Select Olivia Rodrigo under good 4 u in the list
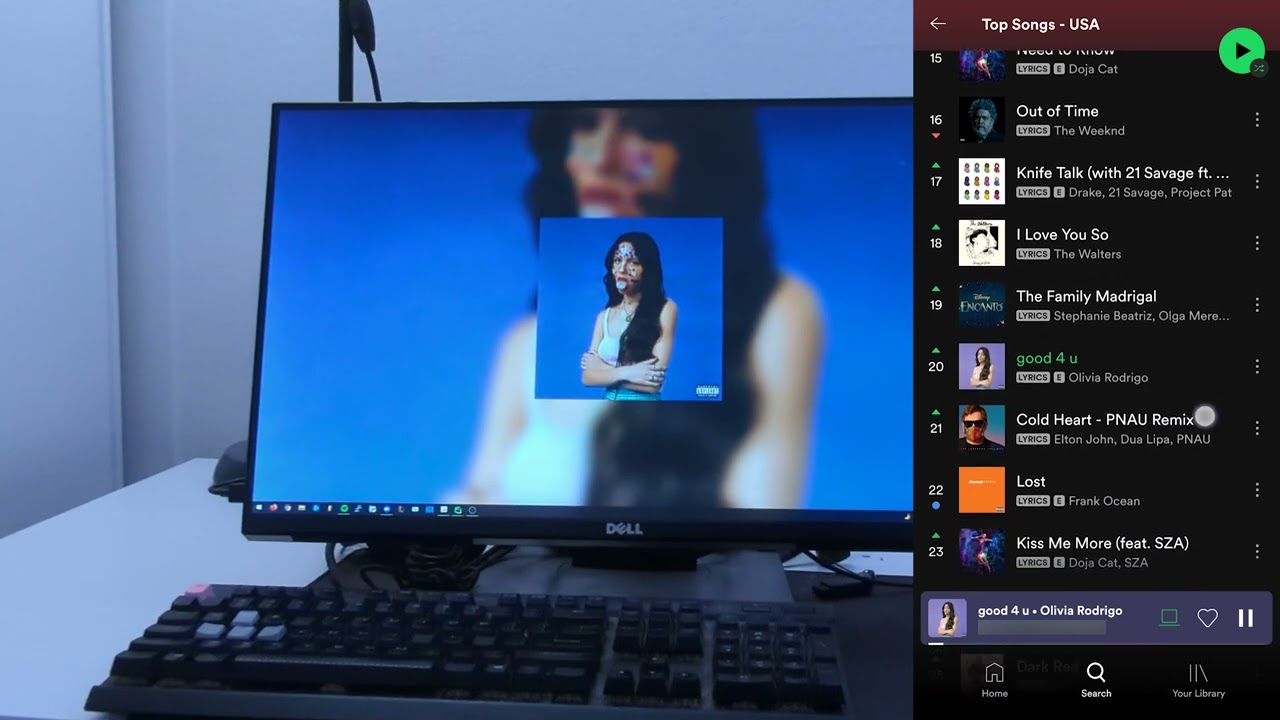 [x=1108, y=378]
